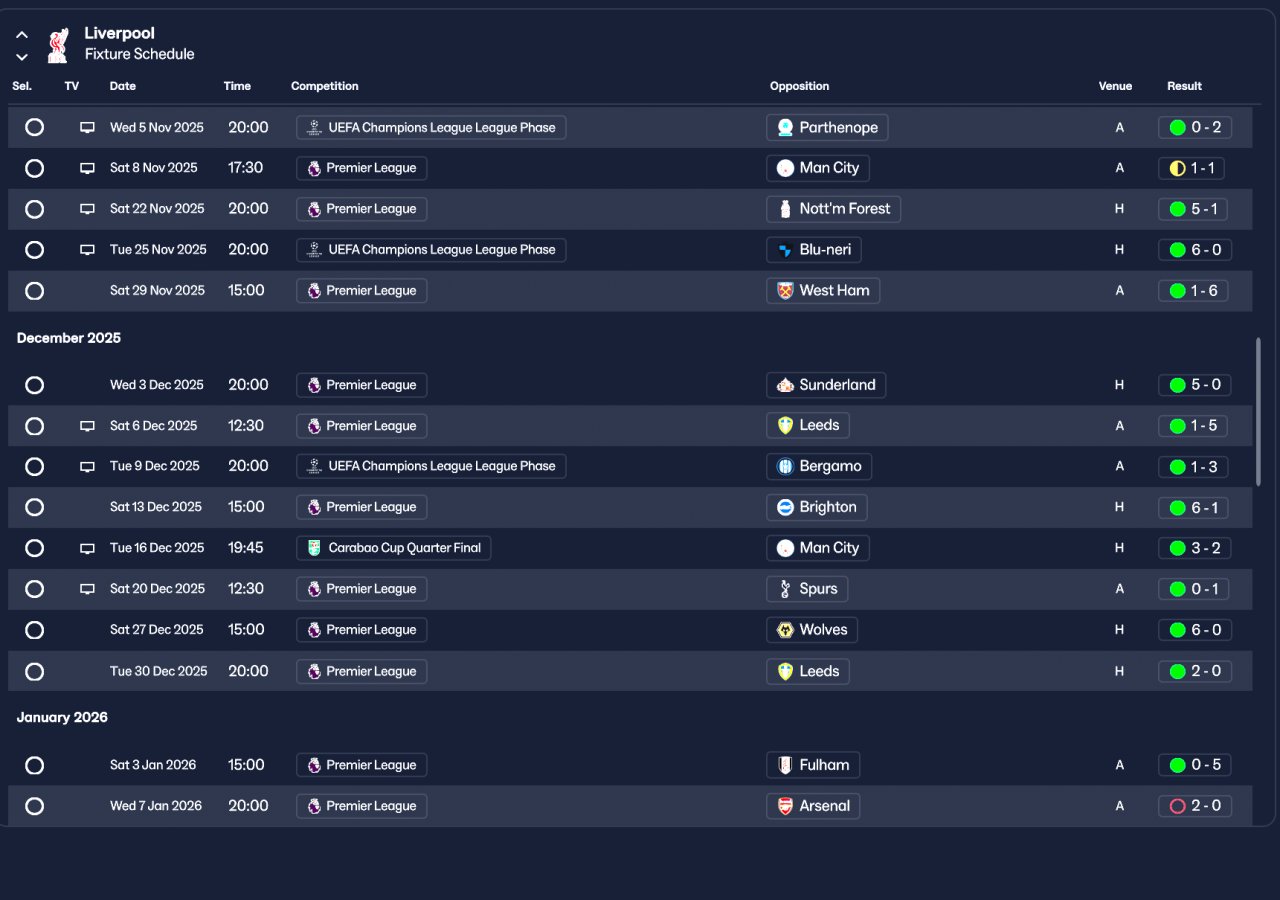
Task: Sort by the Result column header
Action: click(1184, 86)
